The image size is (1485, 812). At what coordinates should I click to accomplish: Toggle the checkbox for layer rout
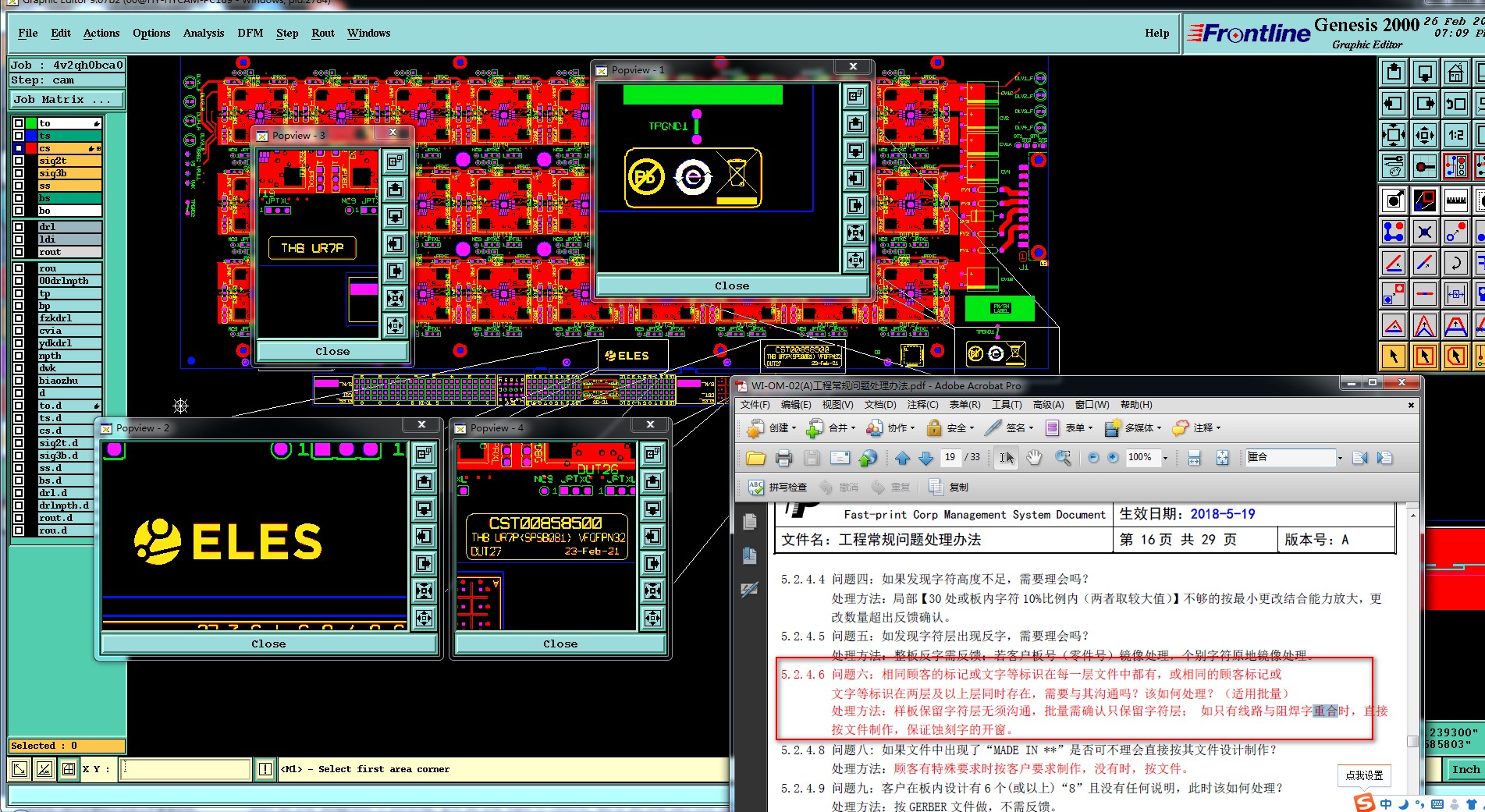point(19,252)
